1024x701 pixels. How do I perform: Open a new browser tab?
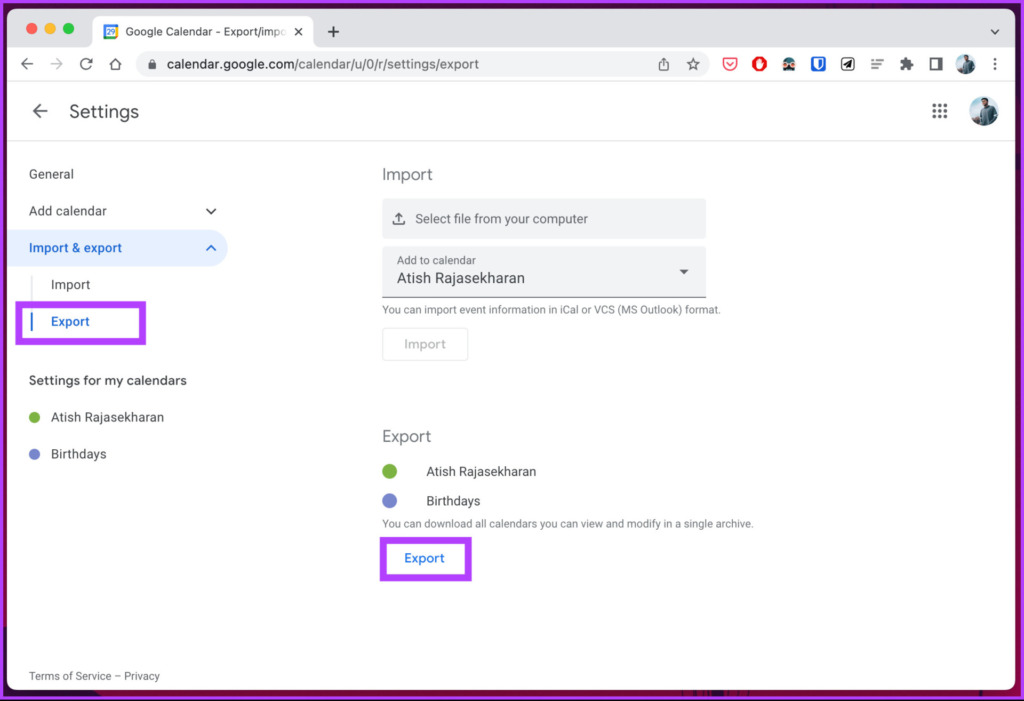(x=333, y=31)
